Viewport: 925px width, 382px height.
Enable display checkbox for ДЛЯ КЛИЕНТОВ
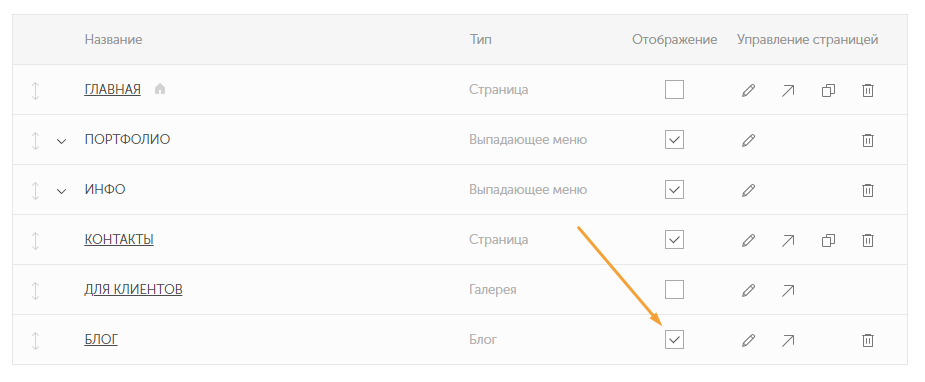point(674,289)
